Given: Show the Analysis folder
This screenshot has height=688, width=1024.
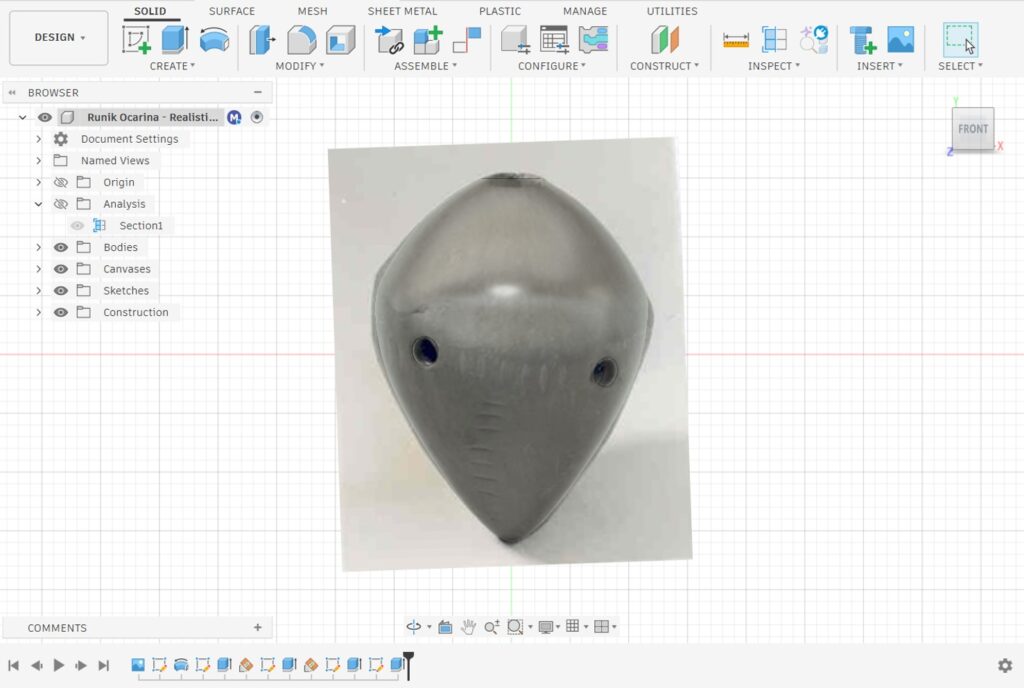Looking at the screenshot, I should pos(61,204).
